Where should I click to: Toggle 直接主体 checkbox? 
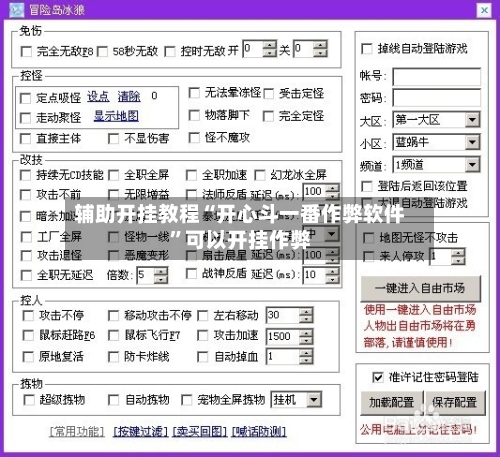tap(25, 139)
